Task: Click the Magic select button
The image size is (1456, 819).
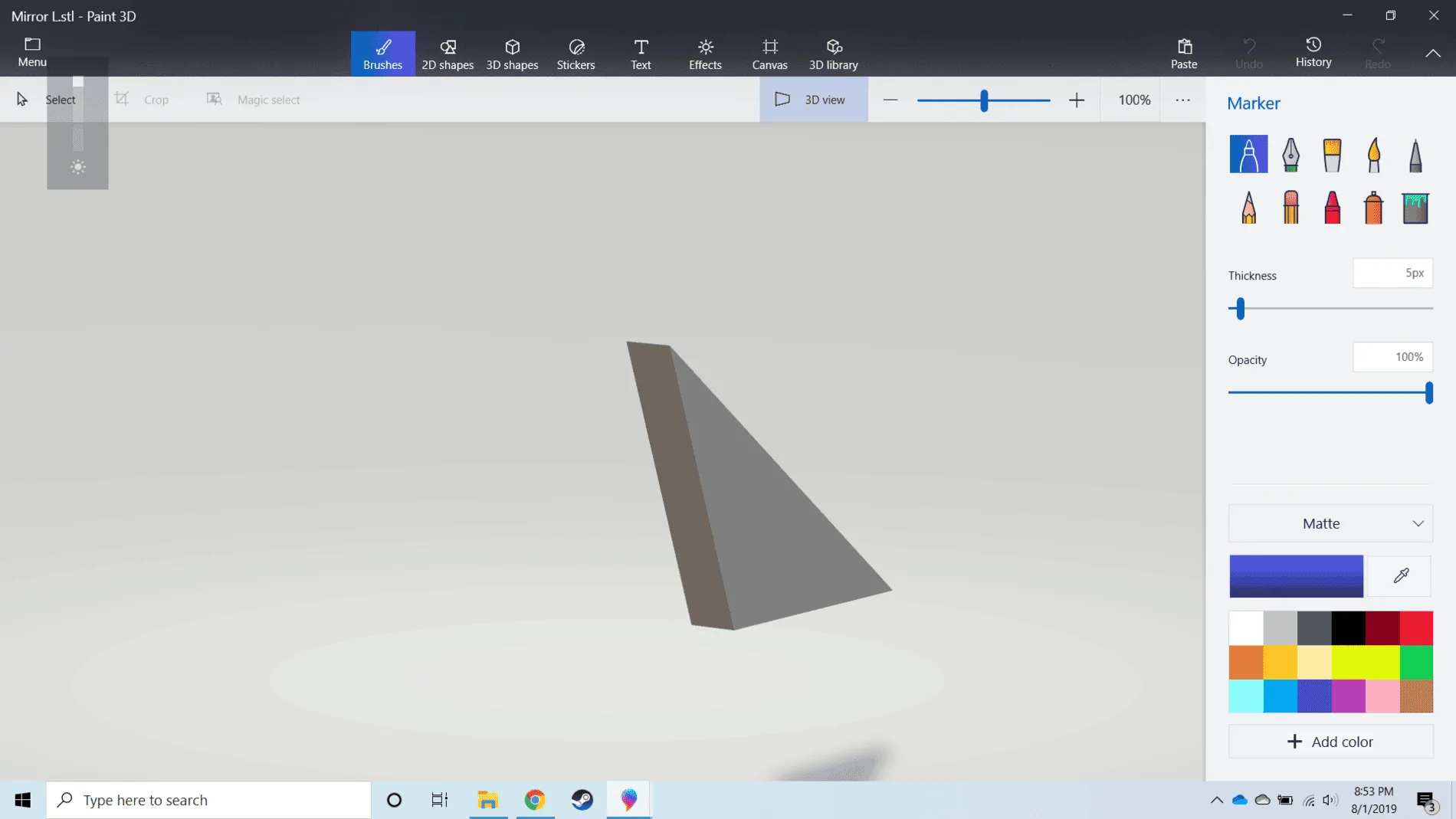Action: (x=253, y=100)
